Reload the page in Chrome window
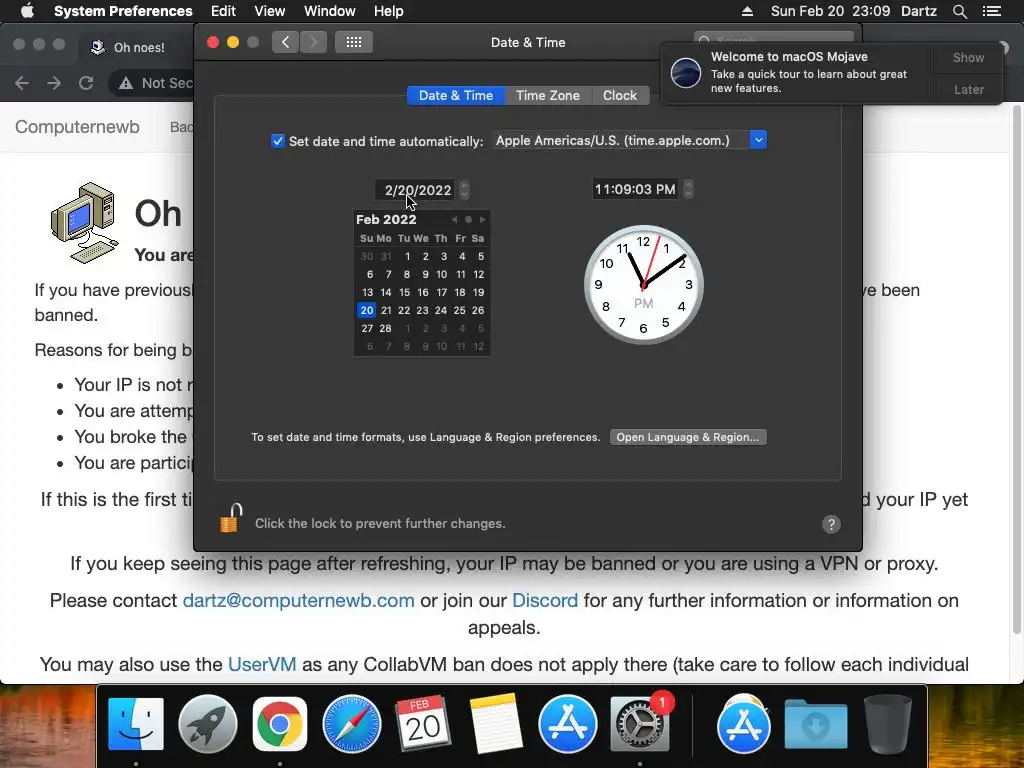Screen dimensions: 1024x768 [86, 83]
